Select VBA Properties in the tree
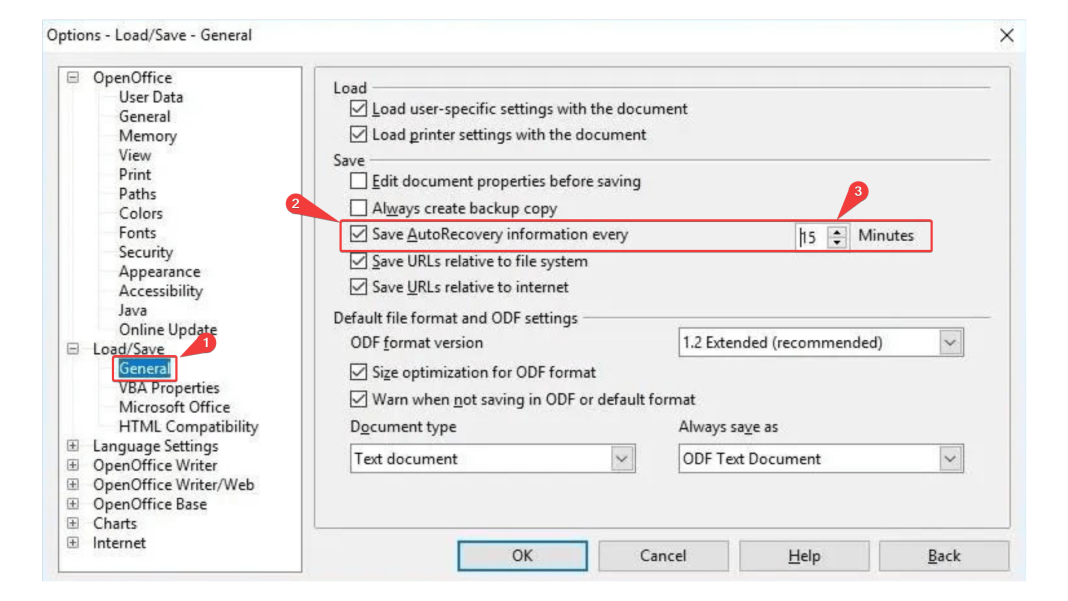 click(x=169, y=388)
